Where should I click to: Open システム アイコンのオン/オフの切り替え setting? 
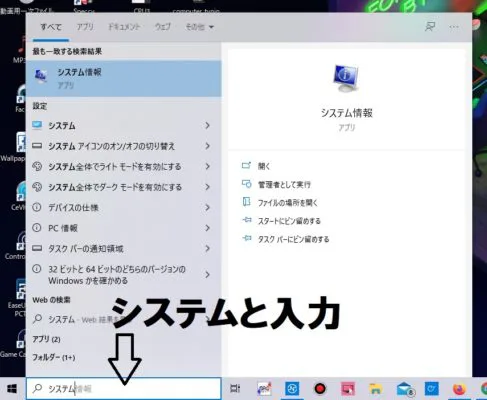click(123, 146)
